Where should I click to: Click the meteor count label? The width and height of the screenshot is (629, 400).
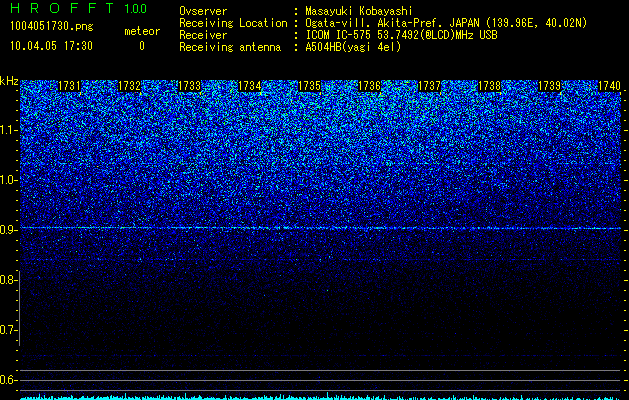[142, 31]
